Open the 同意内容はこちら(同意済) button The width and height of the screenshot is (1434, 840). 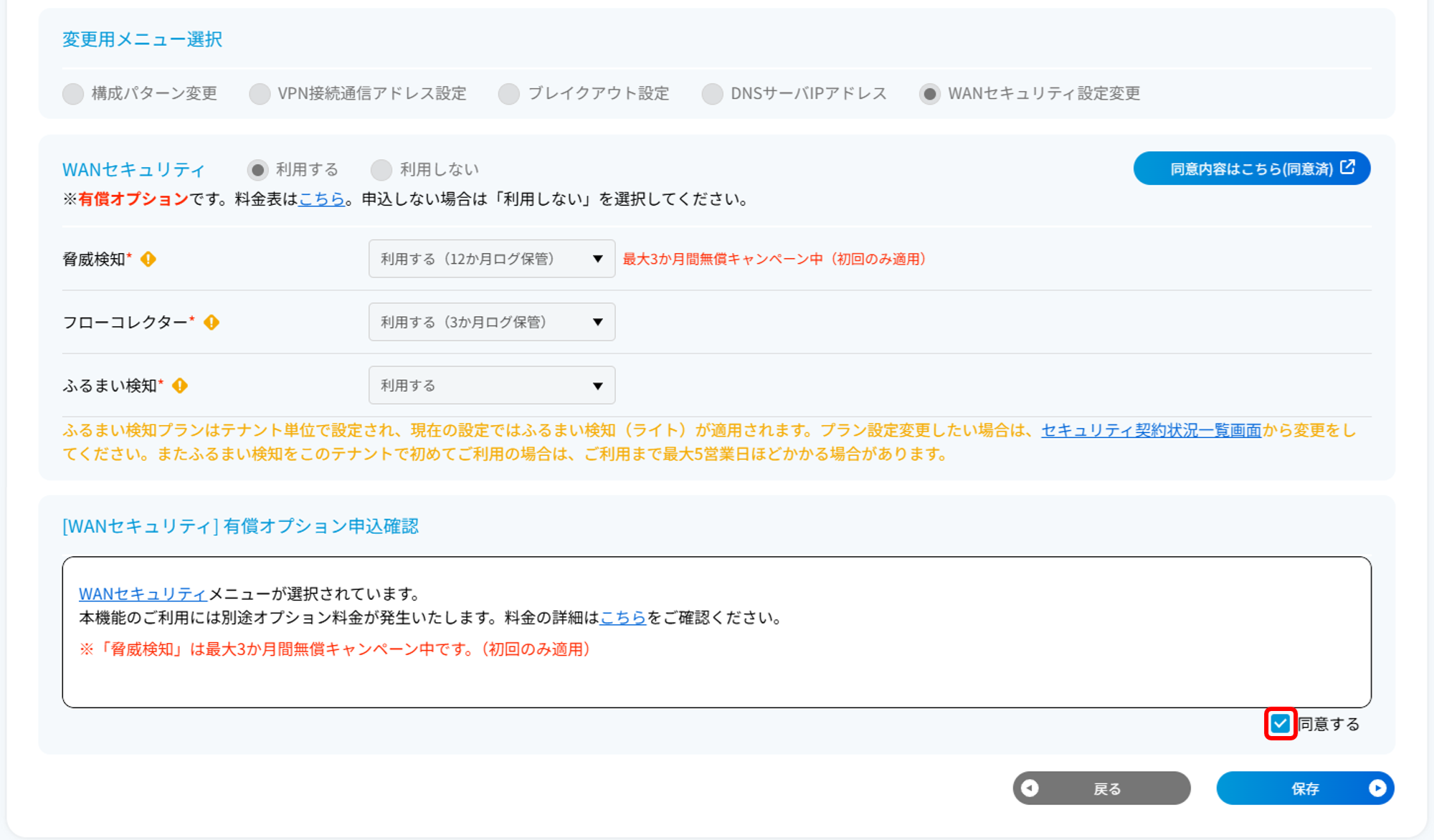click(x=1252, y=168)
